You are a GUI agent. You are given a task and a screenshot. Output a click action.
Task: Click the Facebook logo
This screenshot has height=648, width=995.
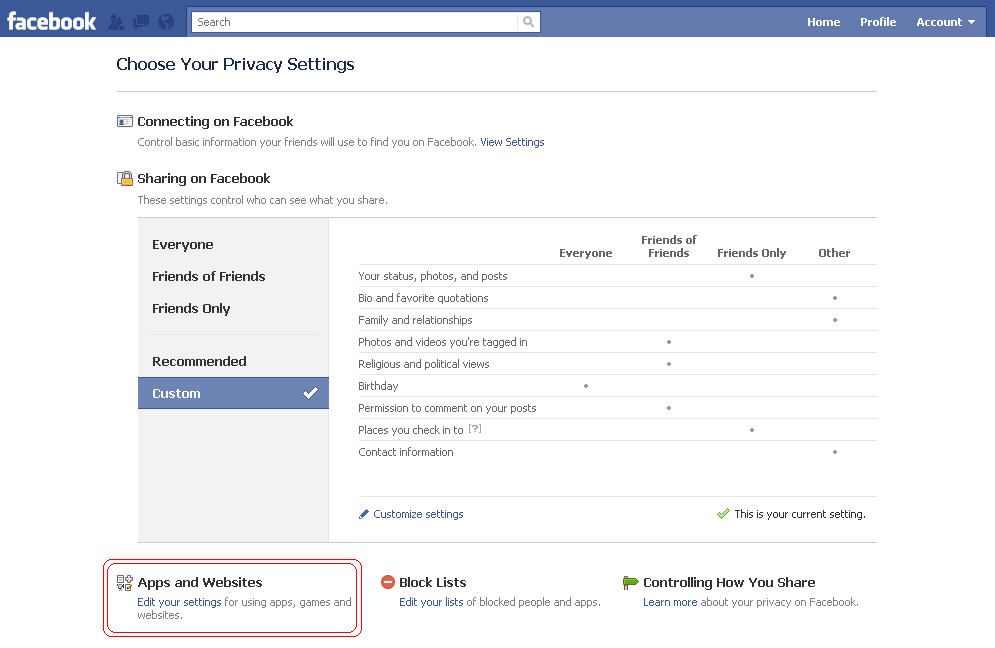51,22
